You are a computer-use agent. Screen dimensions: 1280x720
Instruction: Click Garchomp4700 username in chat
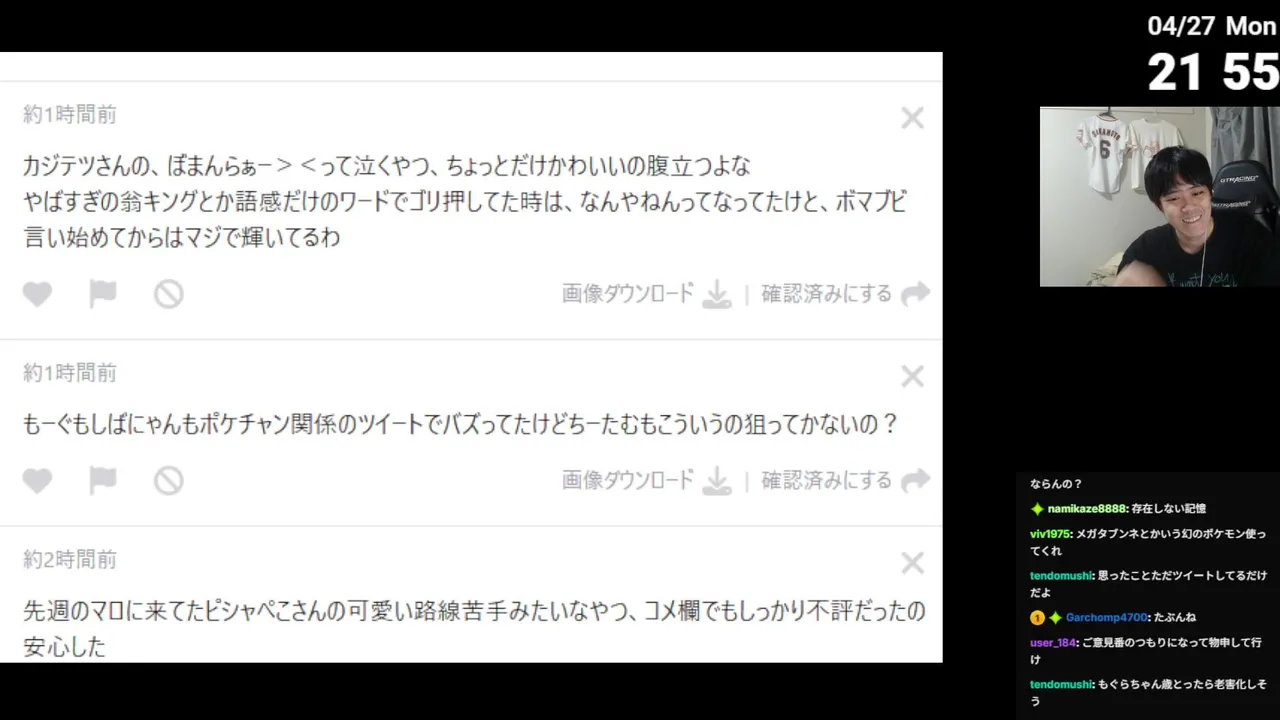[x=1106, y=618]
